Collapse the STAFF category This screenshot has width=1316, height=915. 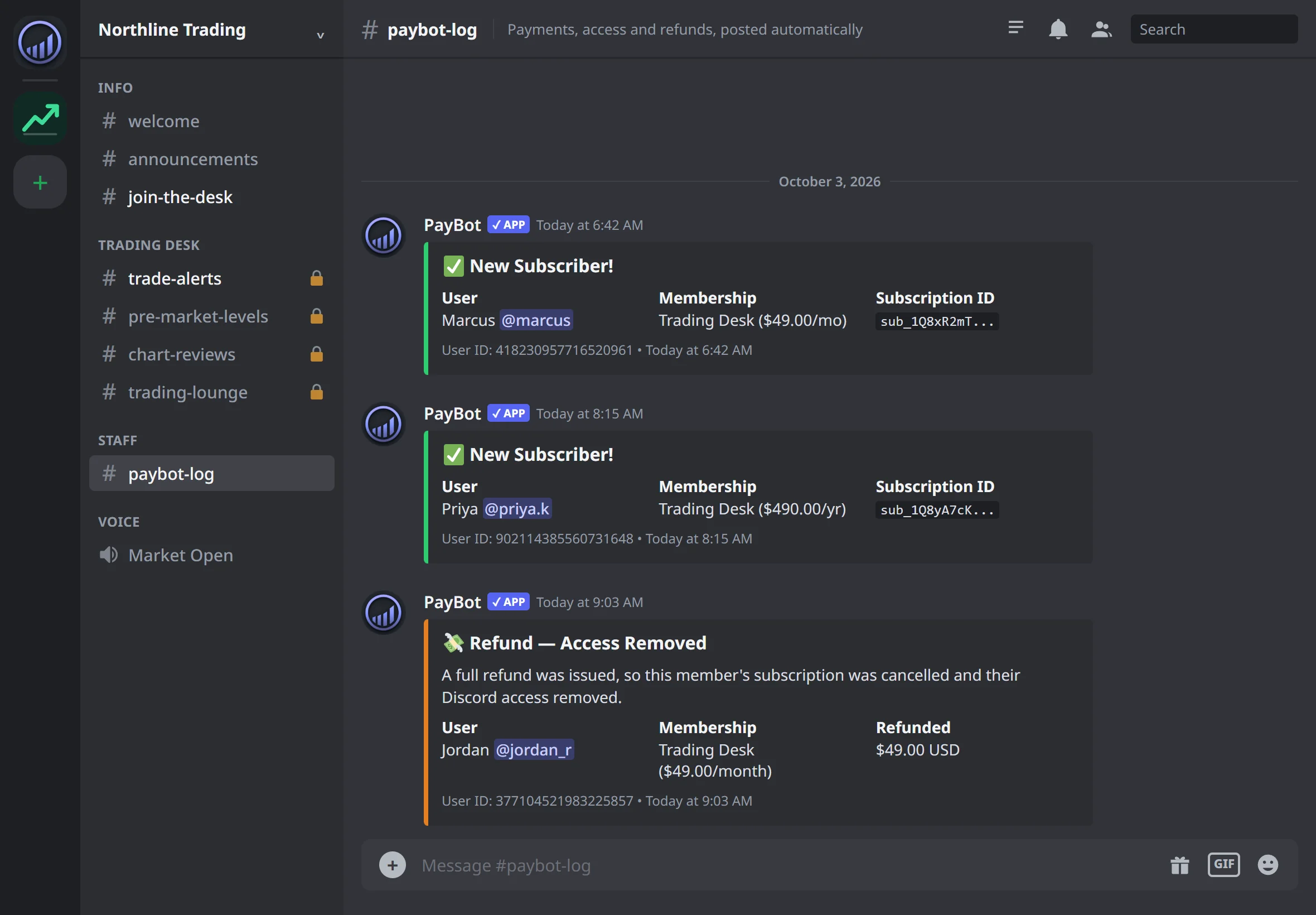point(118,440)
